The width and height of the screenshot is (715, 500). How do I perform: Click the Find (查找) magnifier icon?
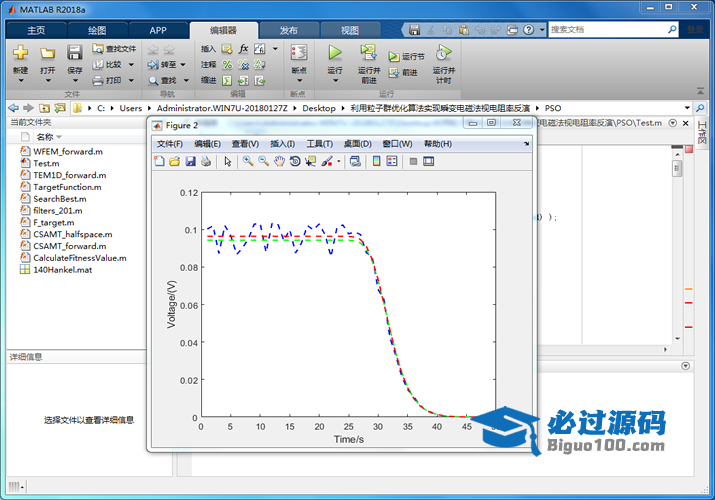pos(153,81)
